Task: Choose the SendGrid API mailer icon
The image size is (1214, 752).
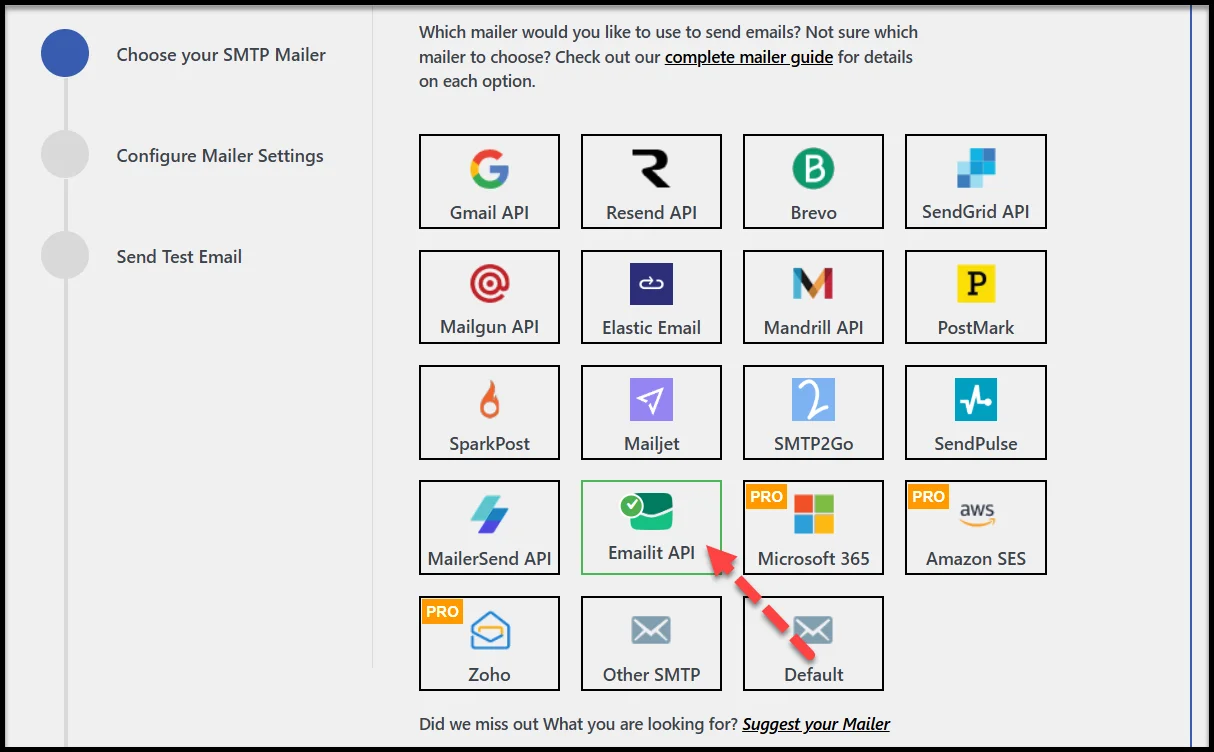Action: click(975, 181)
